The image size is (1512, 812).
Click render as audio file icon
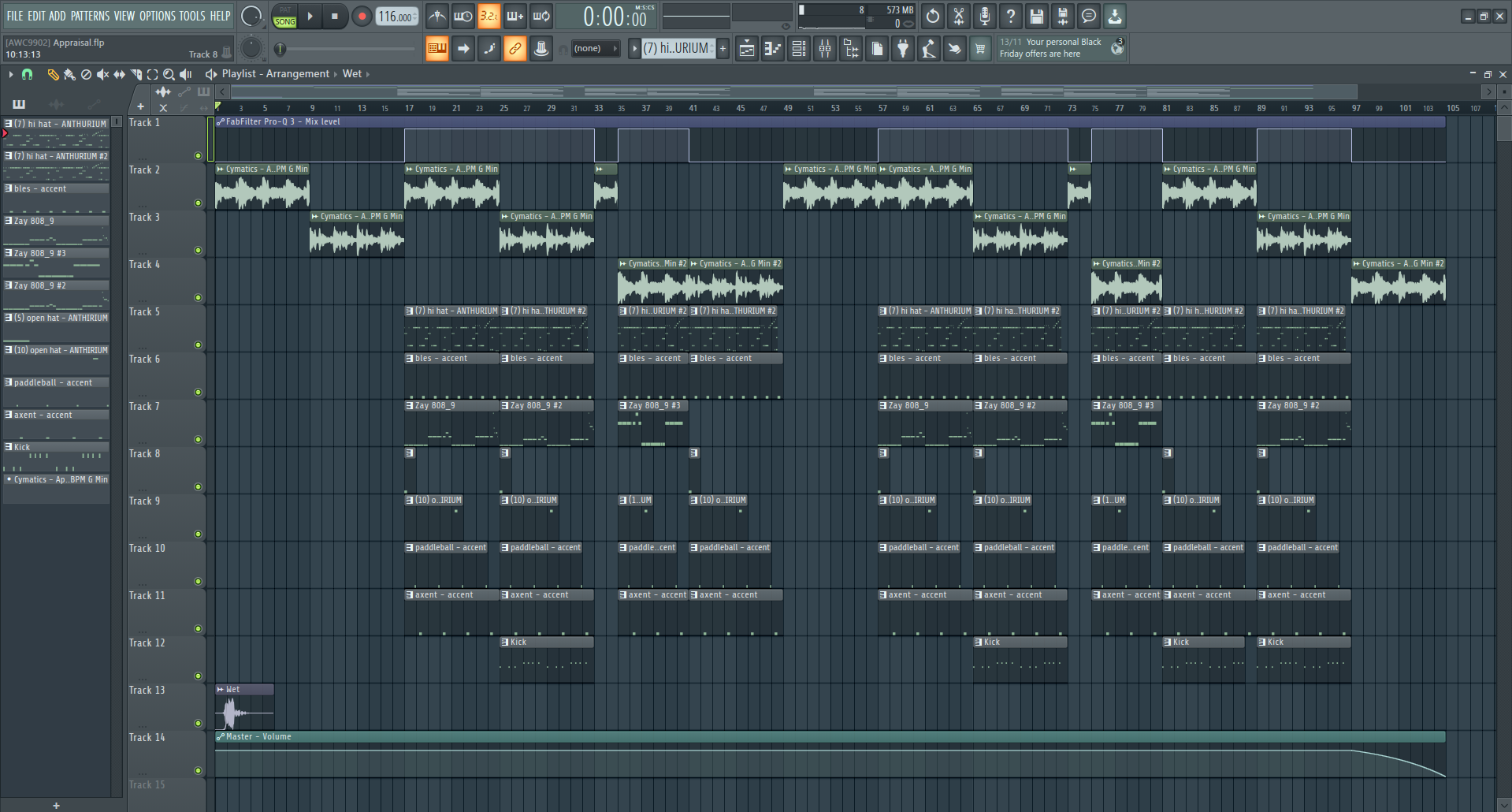click(x=1063, y=16)
